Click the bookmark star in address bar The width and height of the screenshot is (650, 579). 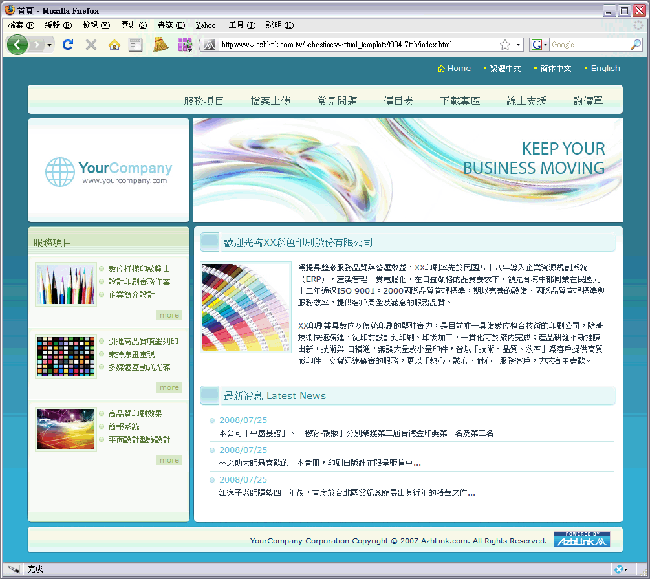pyautogui.click(x=505, y=45)
